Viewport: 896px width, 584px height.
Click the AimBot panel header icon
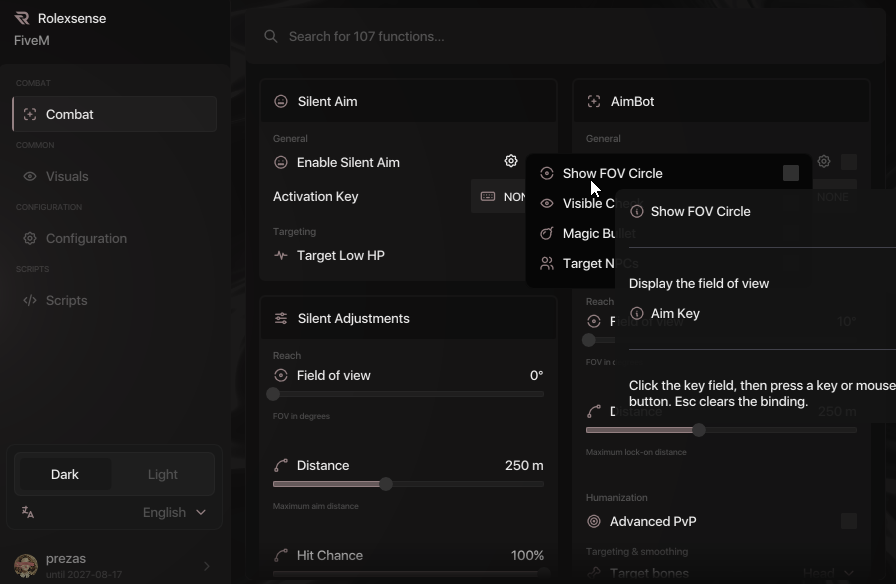click(594, 101)
